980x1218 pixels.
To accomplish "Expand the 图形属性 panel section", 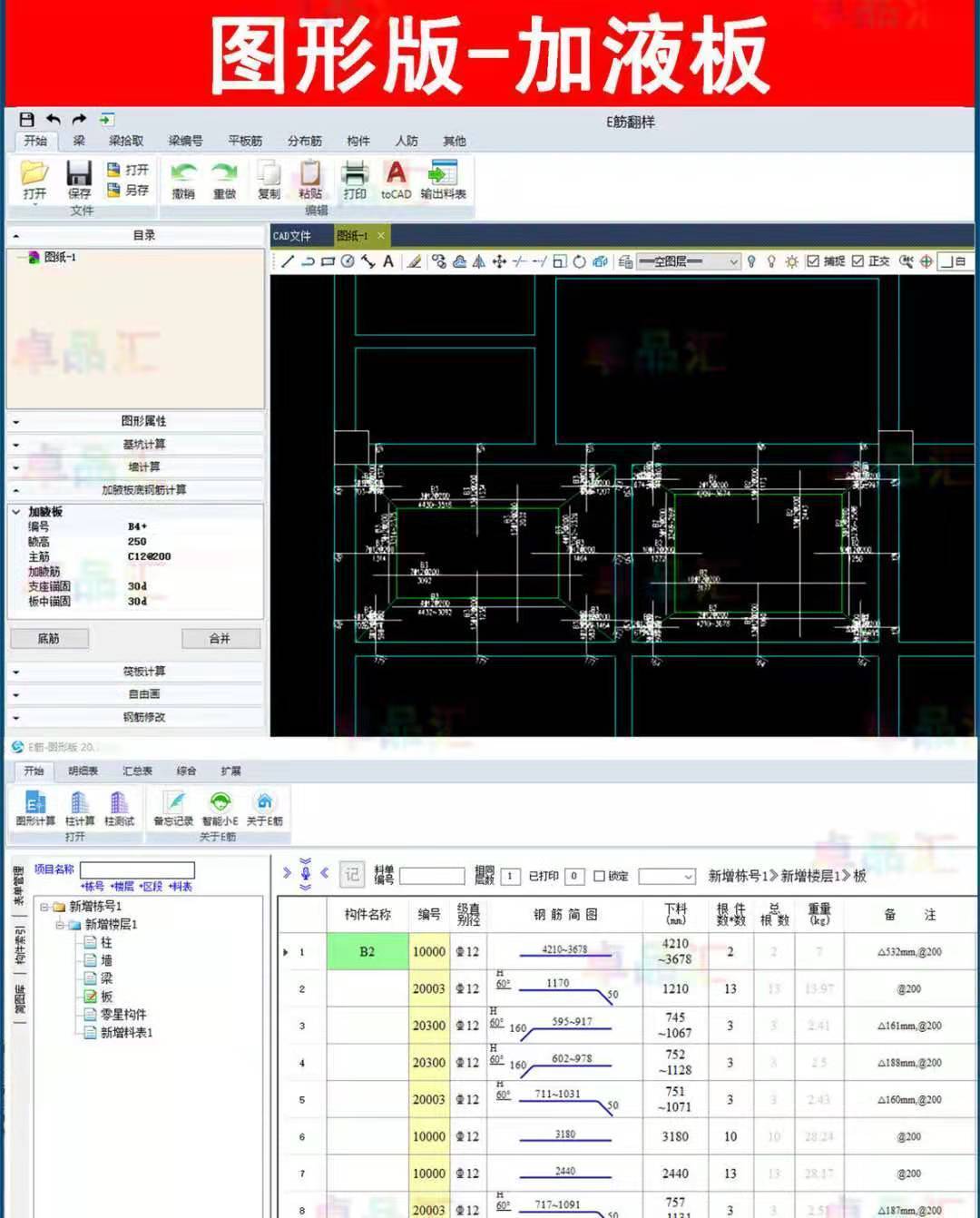I will pos(136,421).
